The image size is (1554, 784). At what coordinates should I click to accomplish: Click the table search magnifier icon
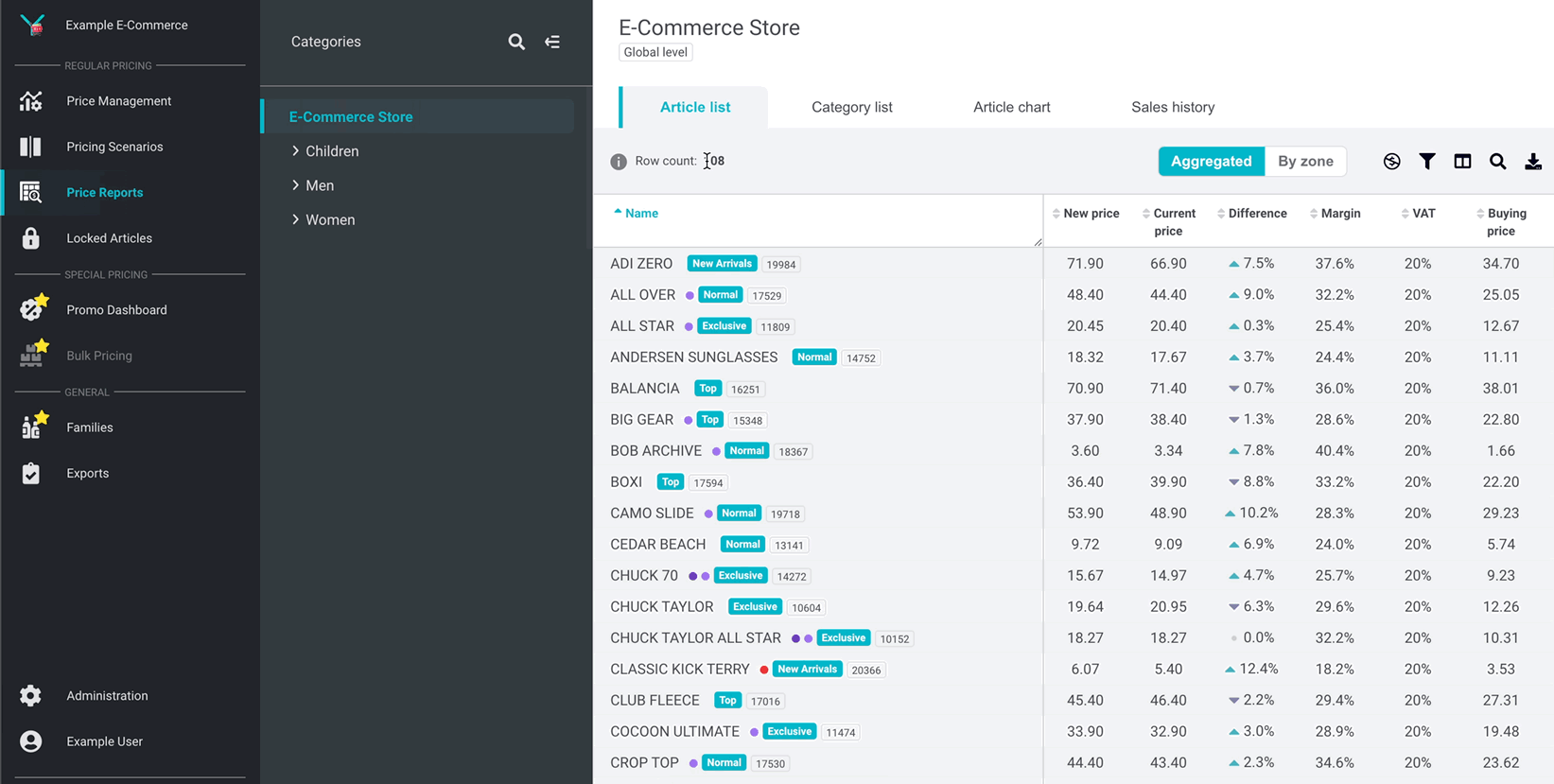pyautogui.click(x=1497, y=162)
